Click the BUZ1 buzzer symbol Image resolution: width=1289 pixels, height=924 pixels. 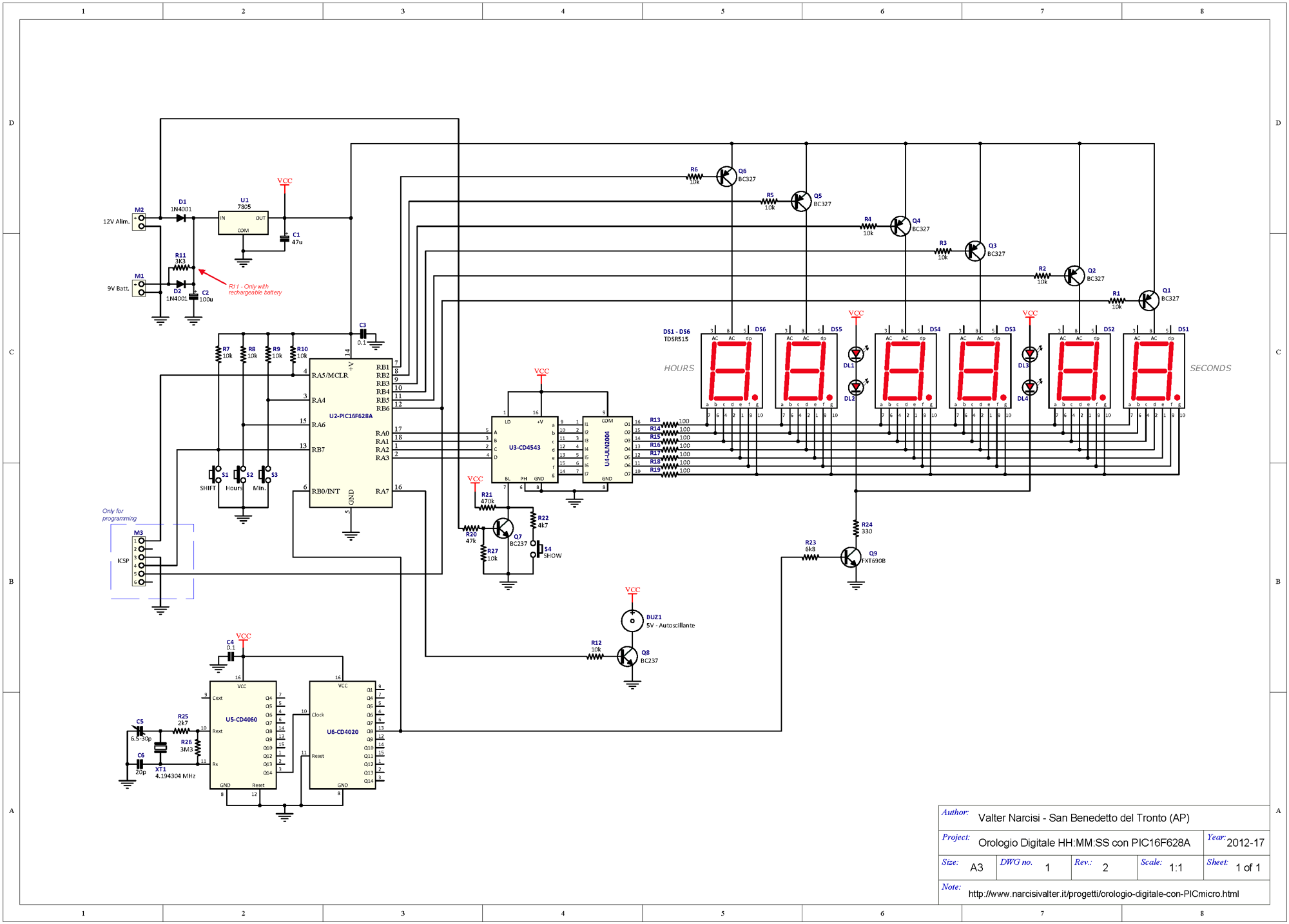point(632,621)
